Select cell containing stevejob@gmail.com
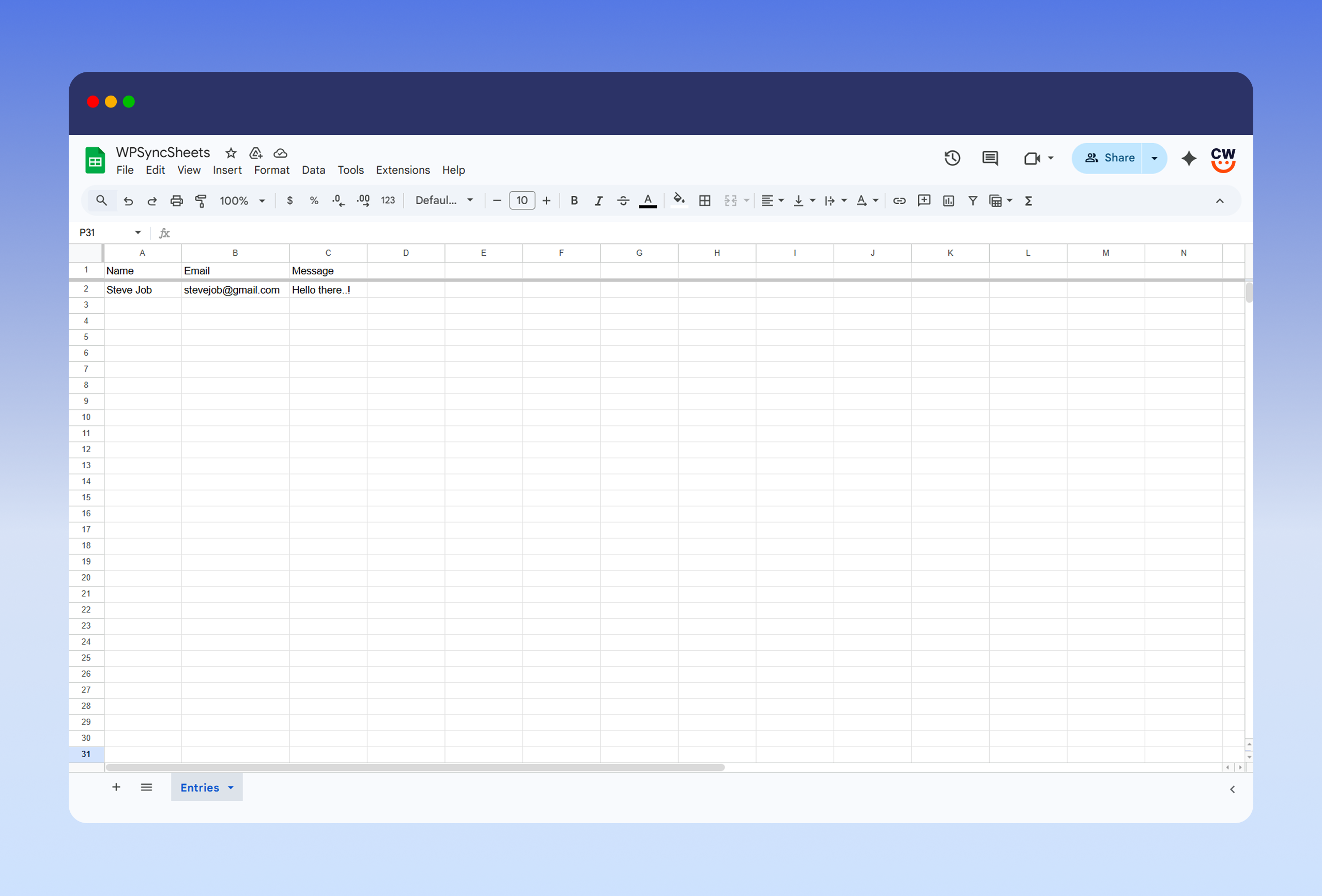 [235, 289]
